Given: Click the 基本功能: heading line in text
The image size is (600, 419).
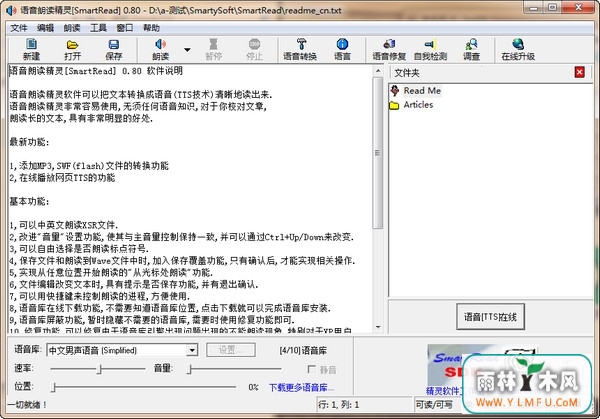Looking at the screenshot, I should pyautogui.click(x=29, y=201).
